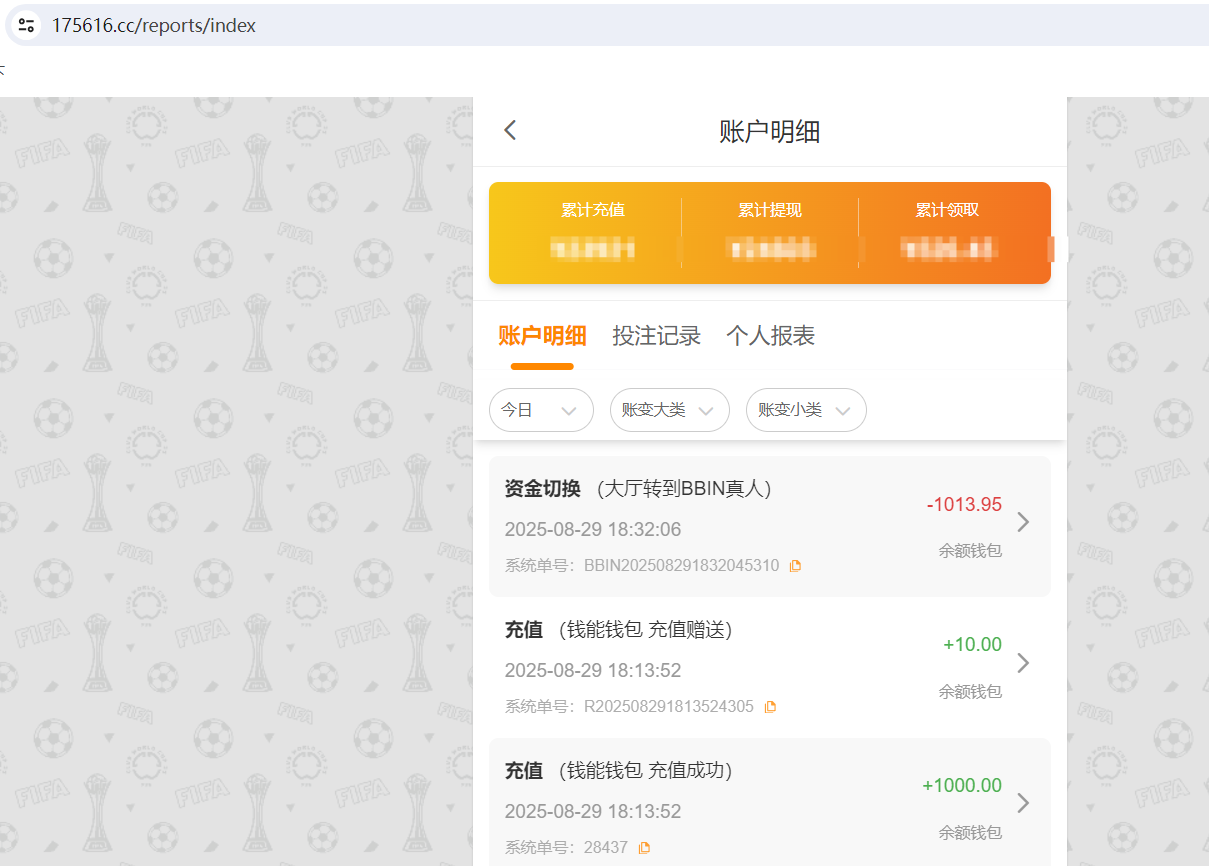This screenshot has width=1209, height=866.
Task: Click the chevron beside the +1000.00 recharge entry
Action: 1022,802
